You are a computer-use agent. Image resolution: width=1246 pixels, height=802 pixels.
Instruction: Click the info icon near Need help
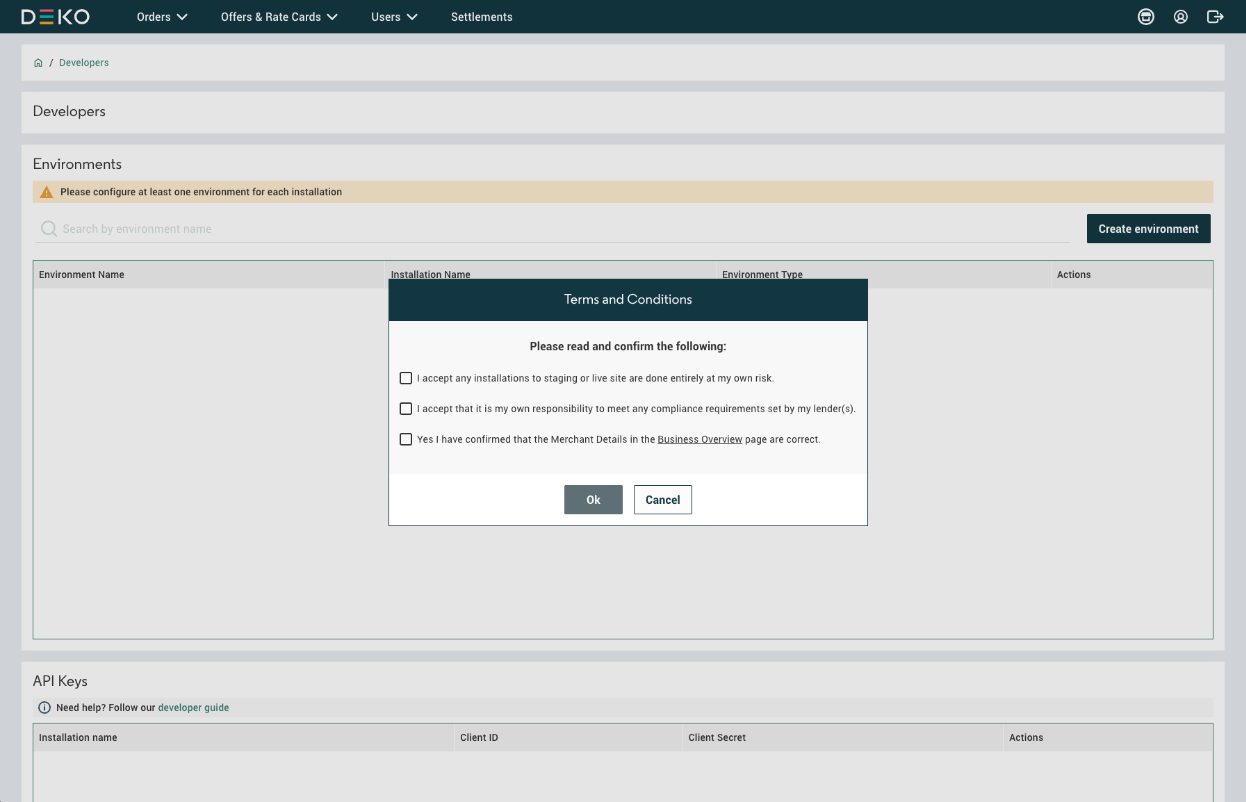click(x=44, y=708)
